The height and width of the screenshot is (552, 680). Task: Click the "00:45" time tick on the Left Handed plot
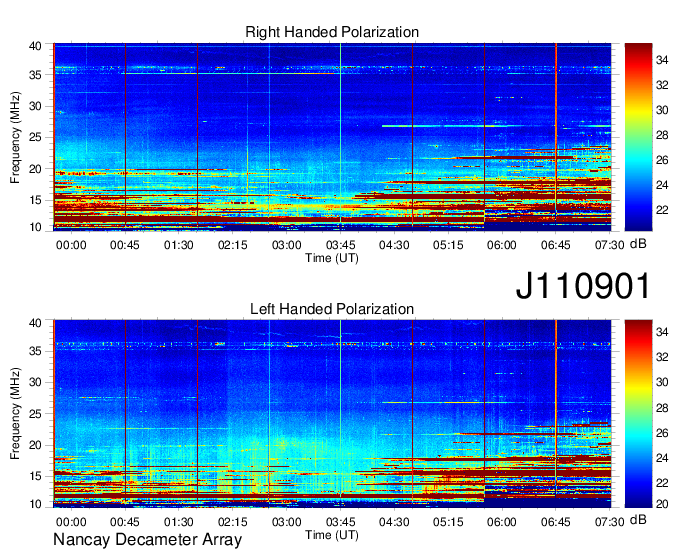(125, 522)
